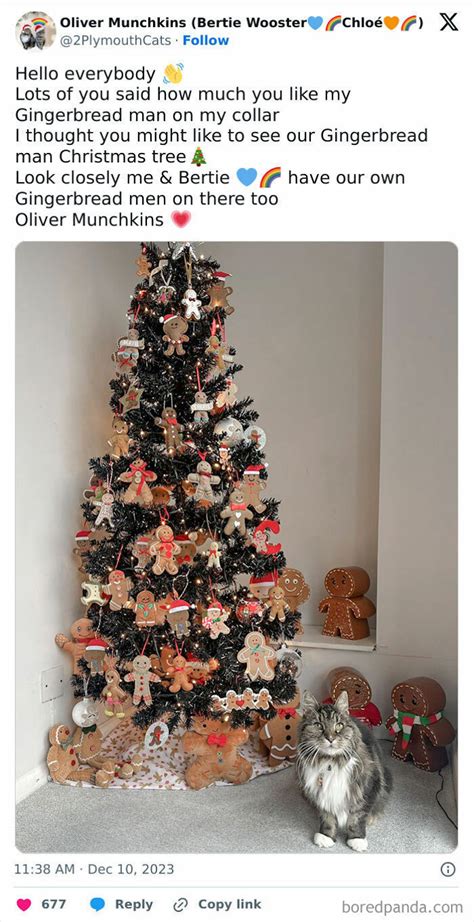Click the boredpanda.com watermark

coord(402,906)
